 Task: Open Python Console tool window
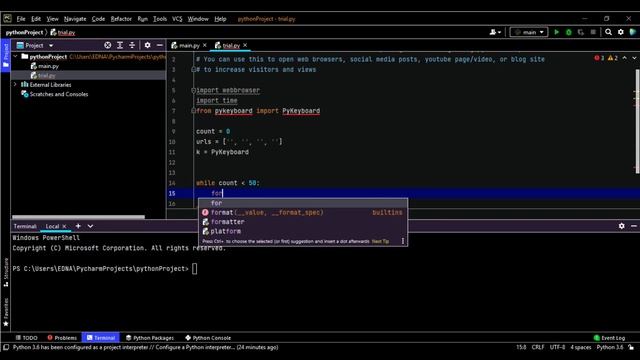(208, 338)
